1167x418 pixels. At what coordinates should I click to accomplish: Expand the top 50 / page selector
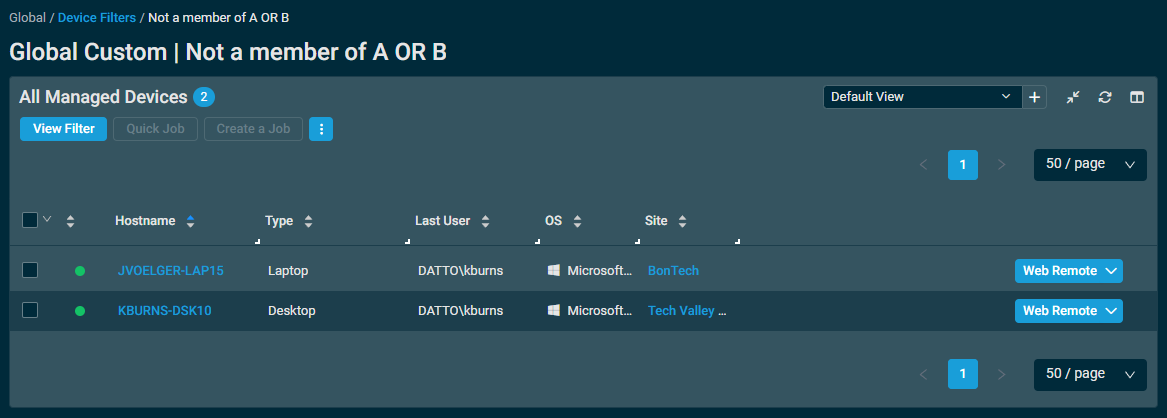pyautogui.click(x=1090, y=164)
